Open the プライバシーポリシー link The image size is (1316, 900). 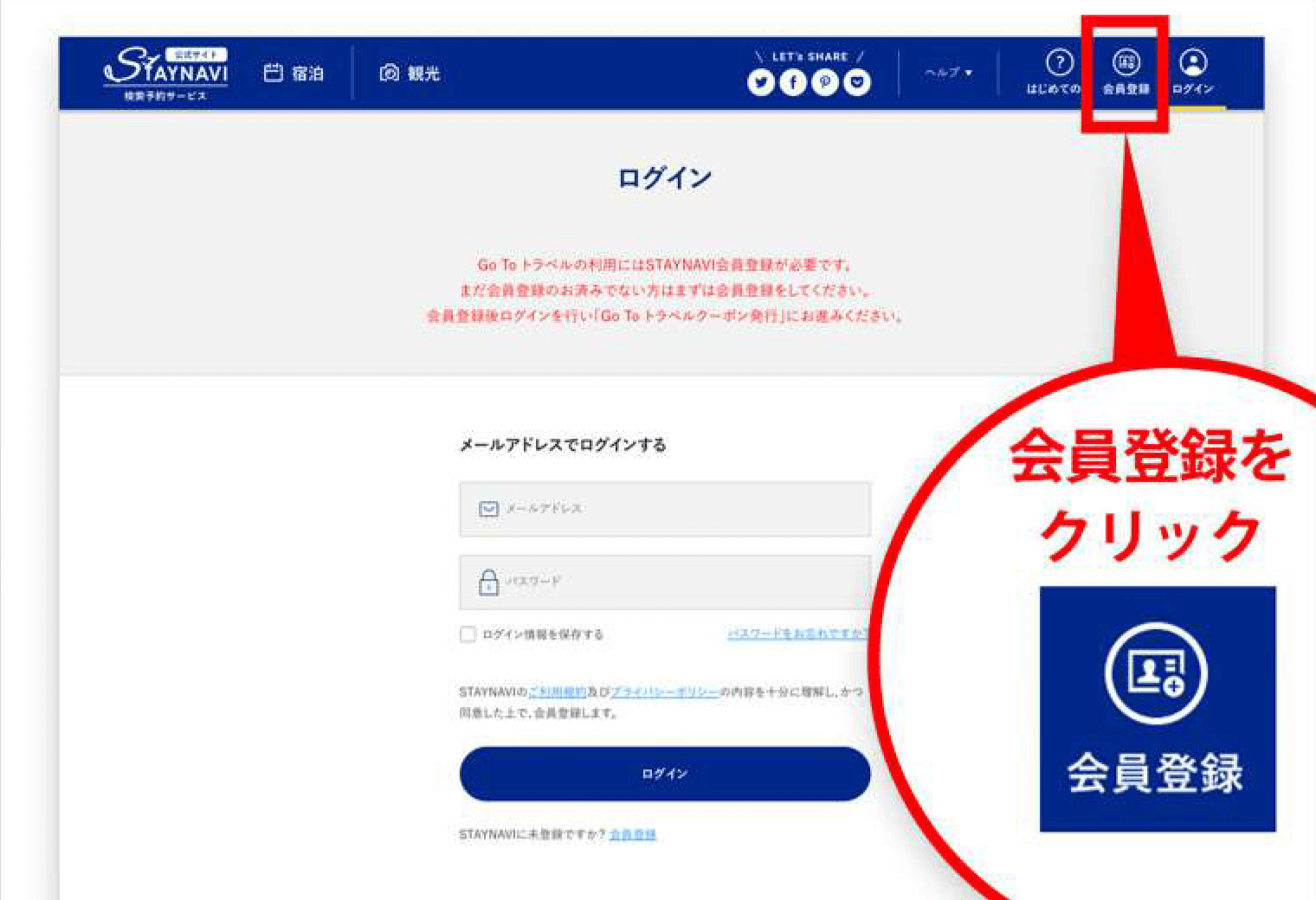click(x=665, y=692)
